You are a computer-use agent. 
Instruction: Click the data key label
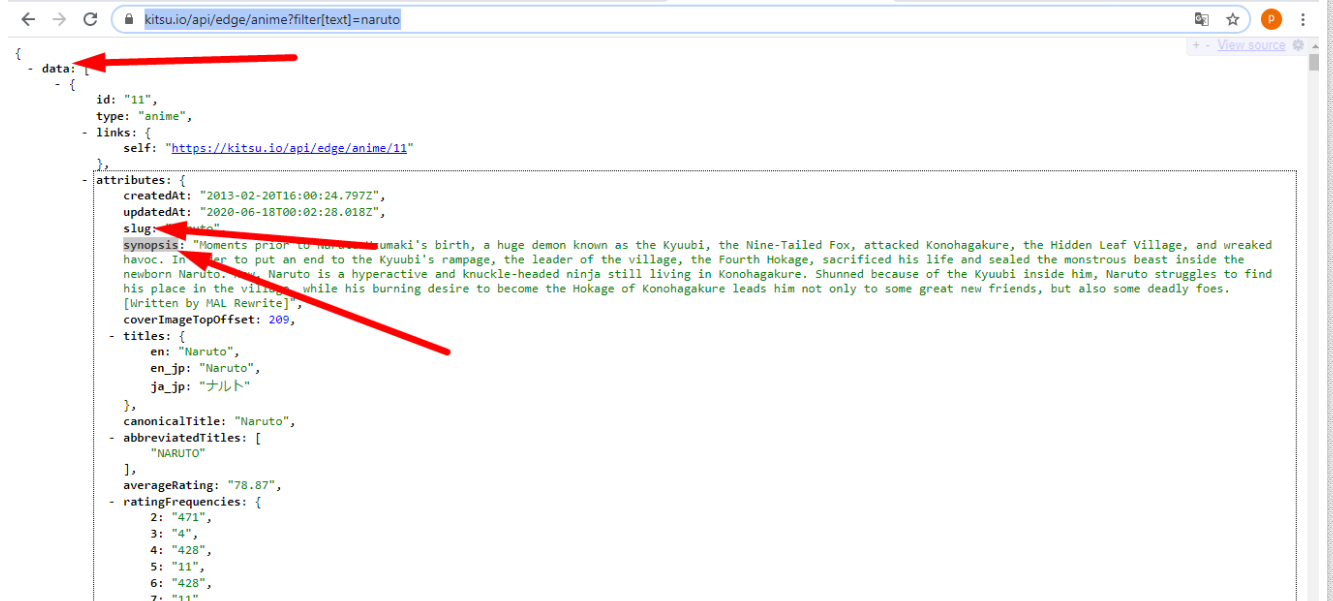[x=55, y=69]
